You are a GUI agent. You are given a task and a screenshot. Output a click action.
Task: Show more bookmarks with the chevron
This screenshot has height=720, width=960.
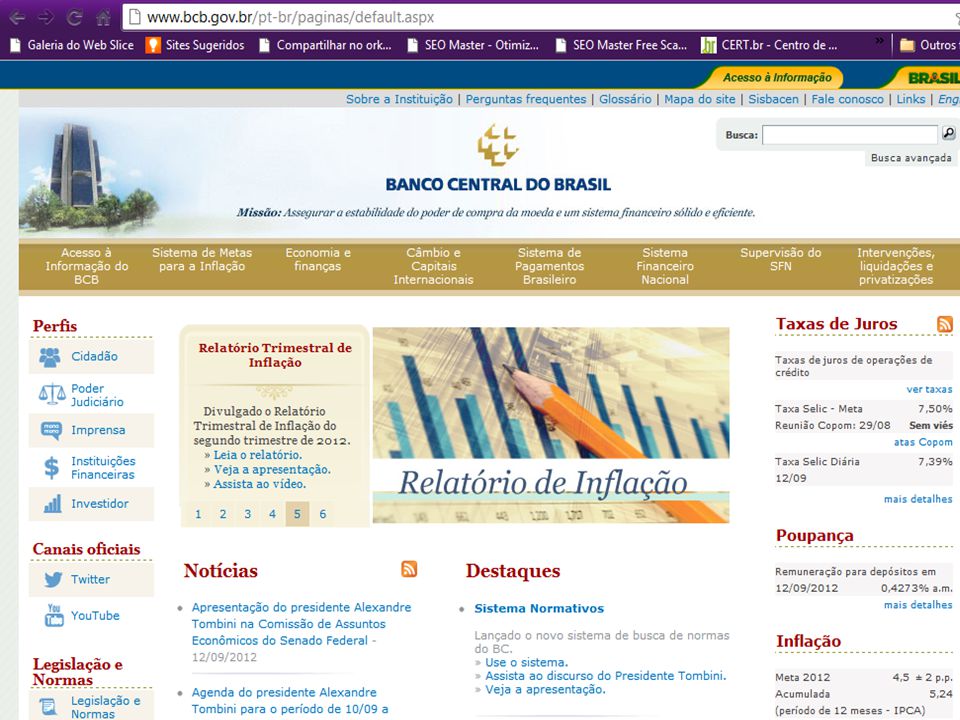click(x=879, y=41)
